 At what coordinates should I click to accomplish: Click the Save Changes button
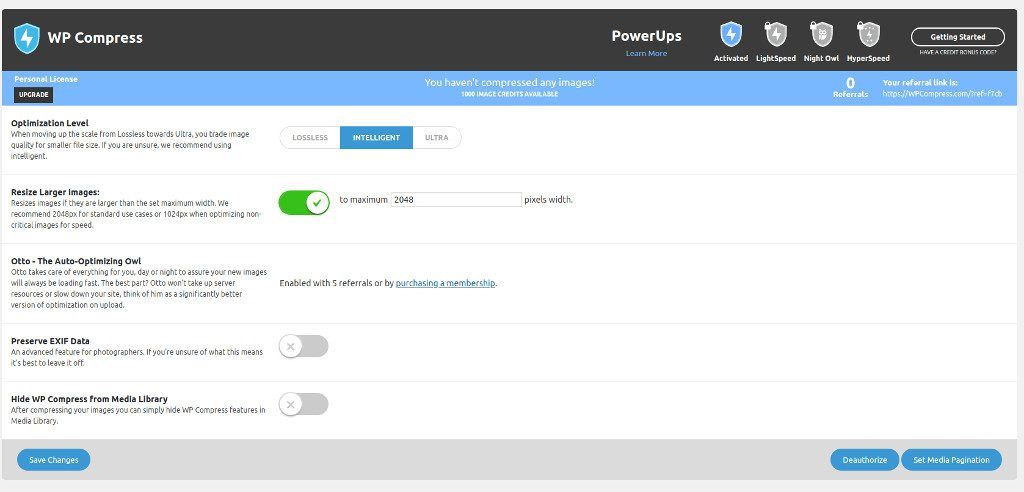click(x=54, y=460)
